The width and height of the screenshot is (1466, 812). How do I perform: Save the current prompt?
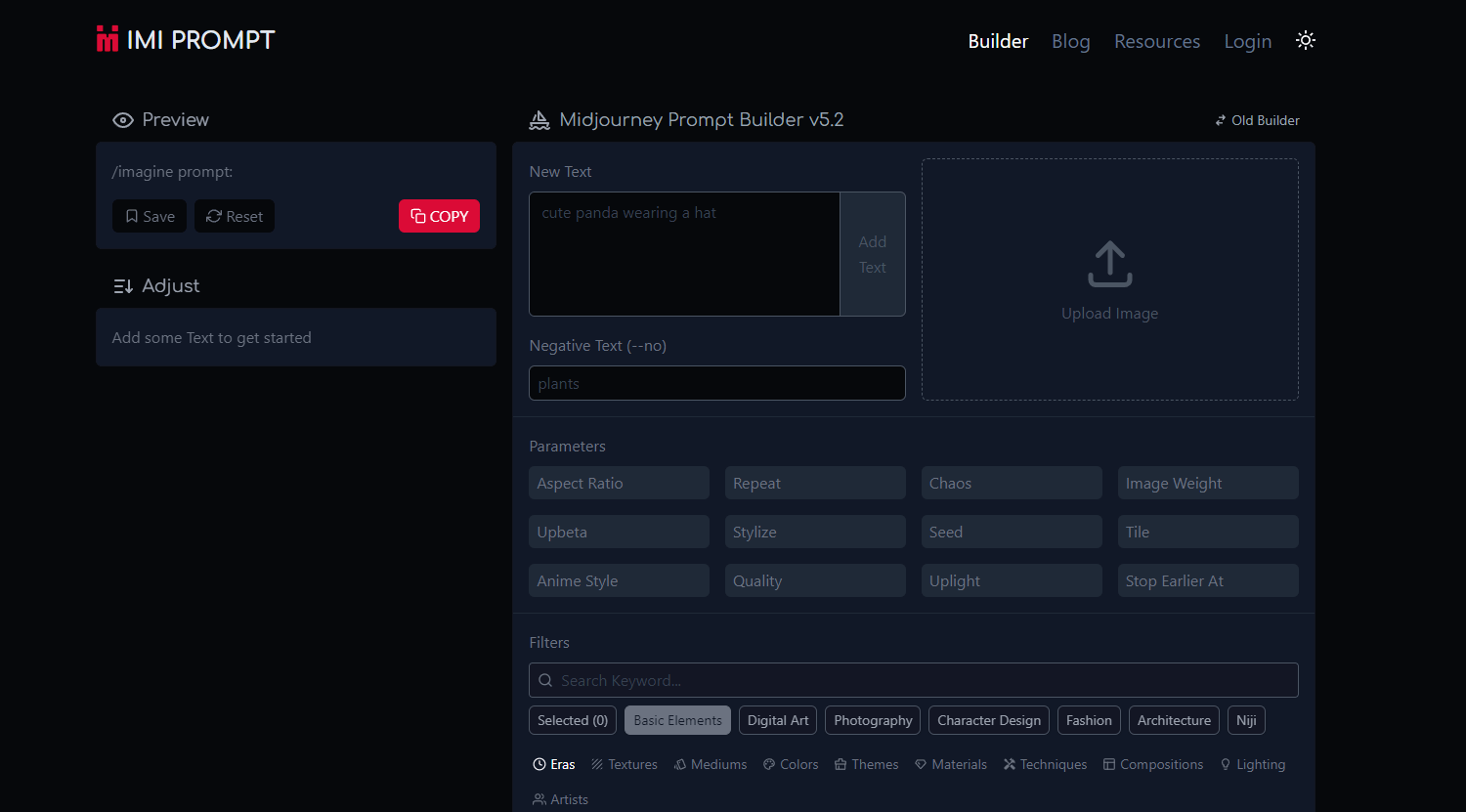pos(150,216)
